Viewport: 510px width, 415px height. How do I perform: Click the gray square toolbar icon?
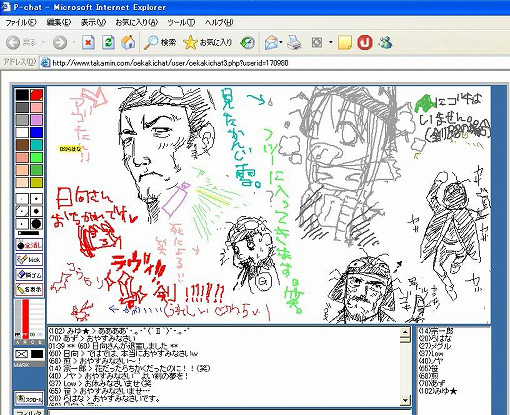(317, 43)
